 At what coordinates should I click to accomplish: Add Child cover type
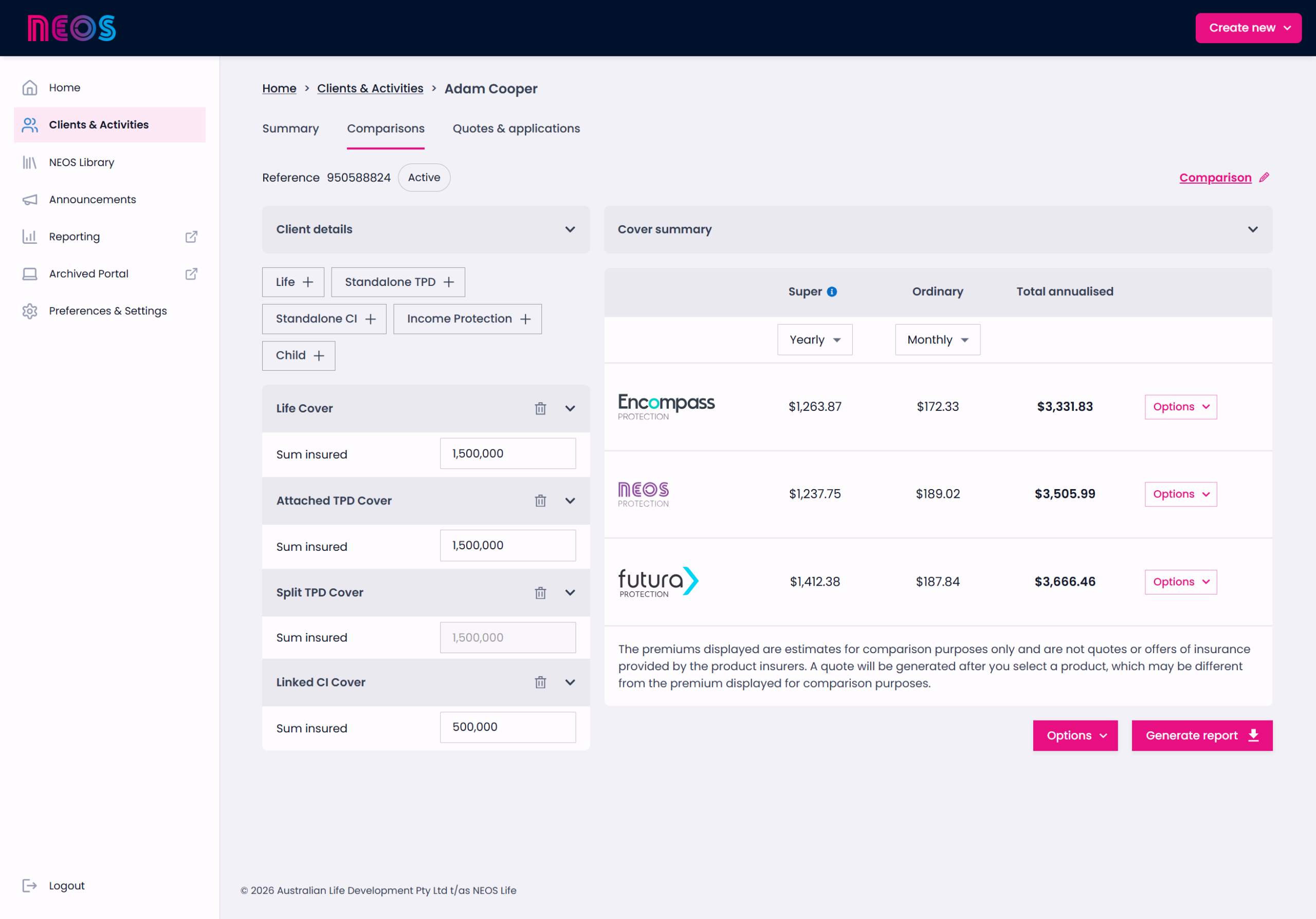tap(299, 355)
